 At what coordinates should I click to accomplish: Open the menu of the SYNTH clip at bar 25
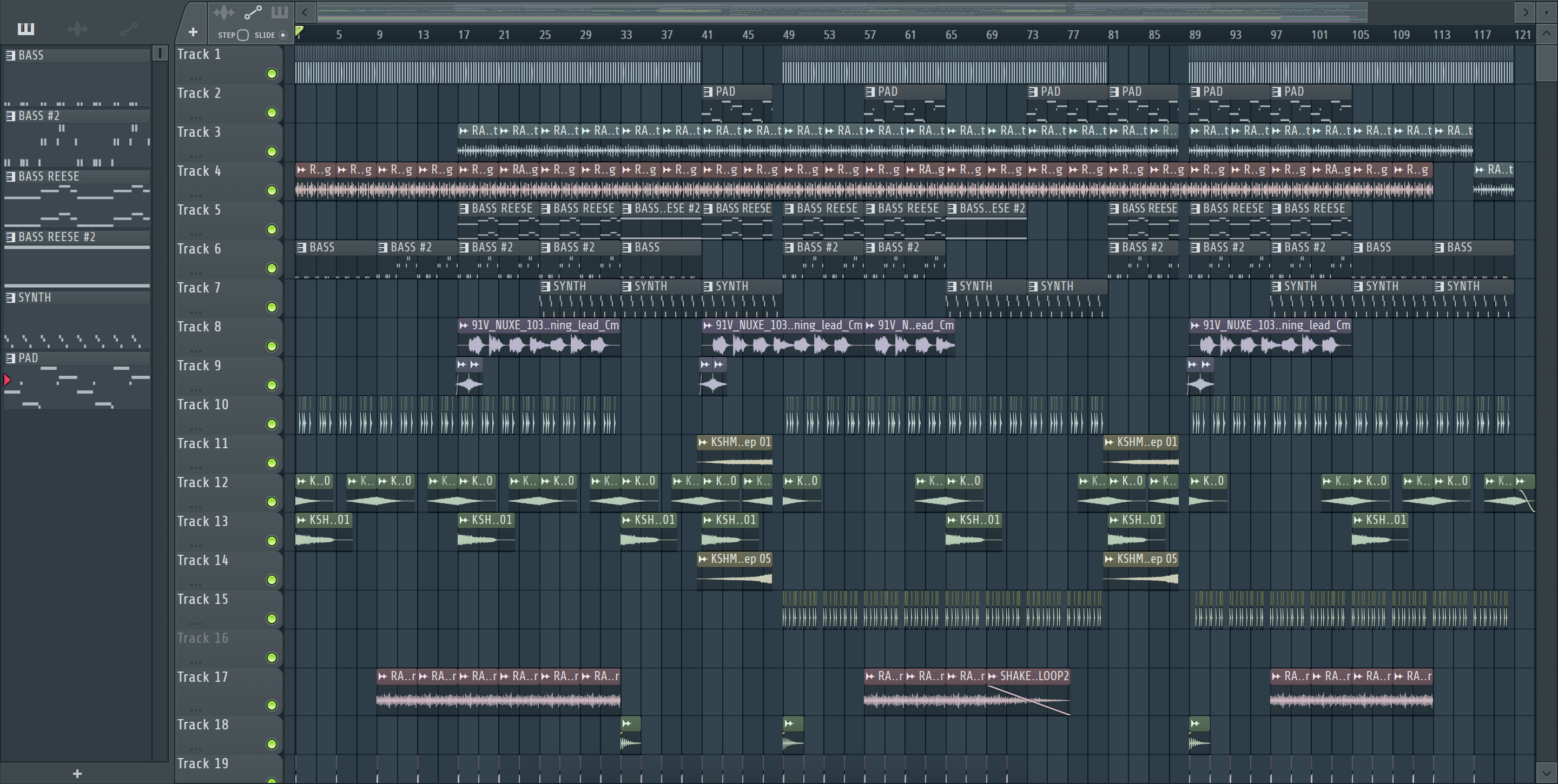point(545,287)
